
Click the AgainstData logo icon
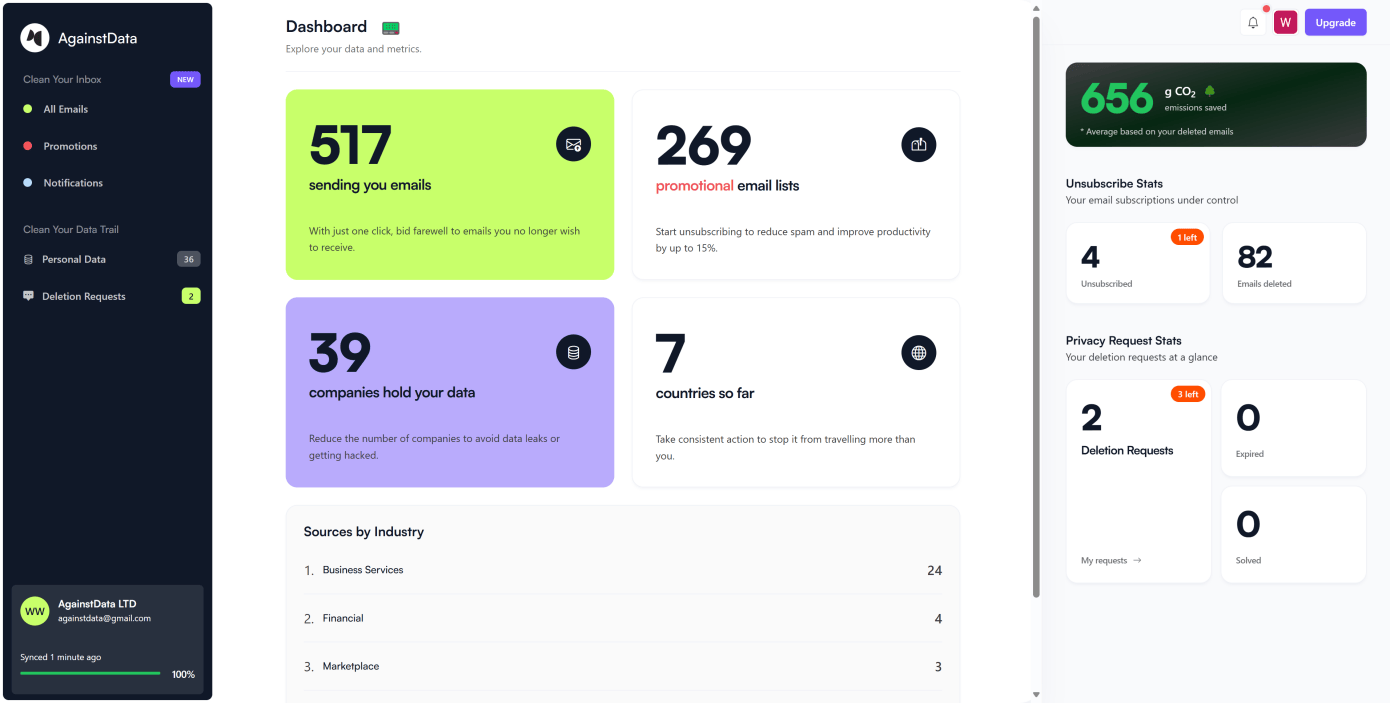pos(35,38)
